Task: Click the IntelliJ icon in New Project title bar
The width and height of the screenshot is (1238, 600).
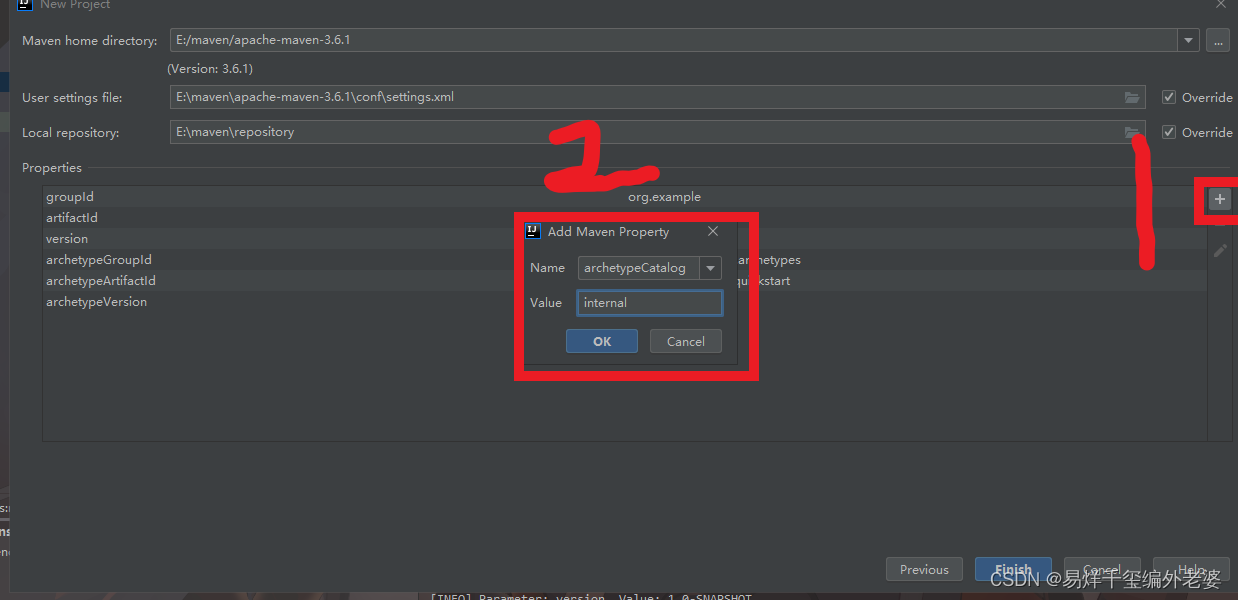Action: click(24, 4)
